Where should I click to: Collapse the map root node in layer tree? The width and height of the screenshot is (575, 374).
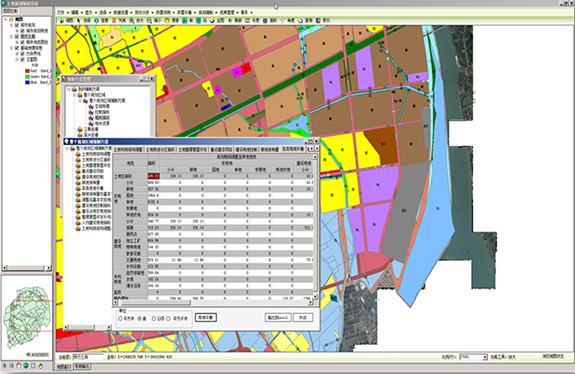[x=6, y=19]
